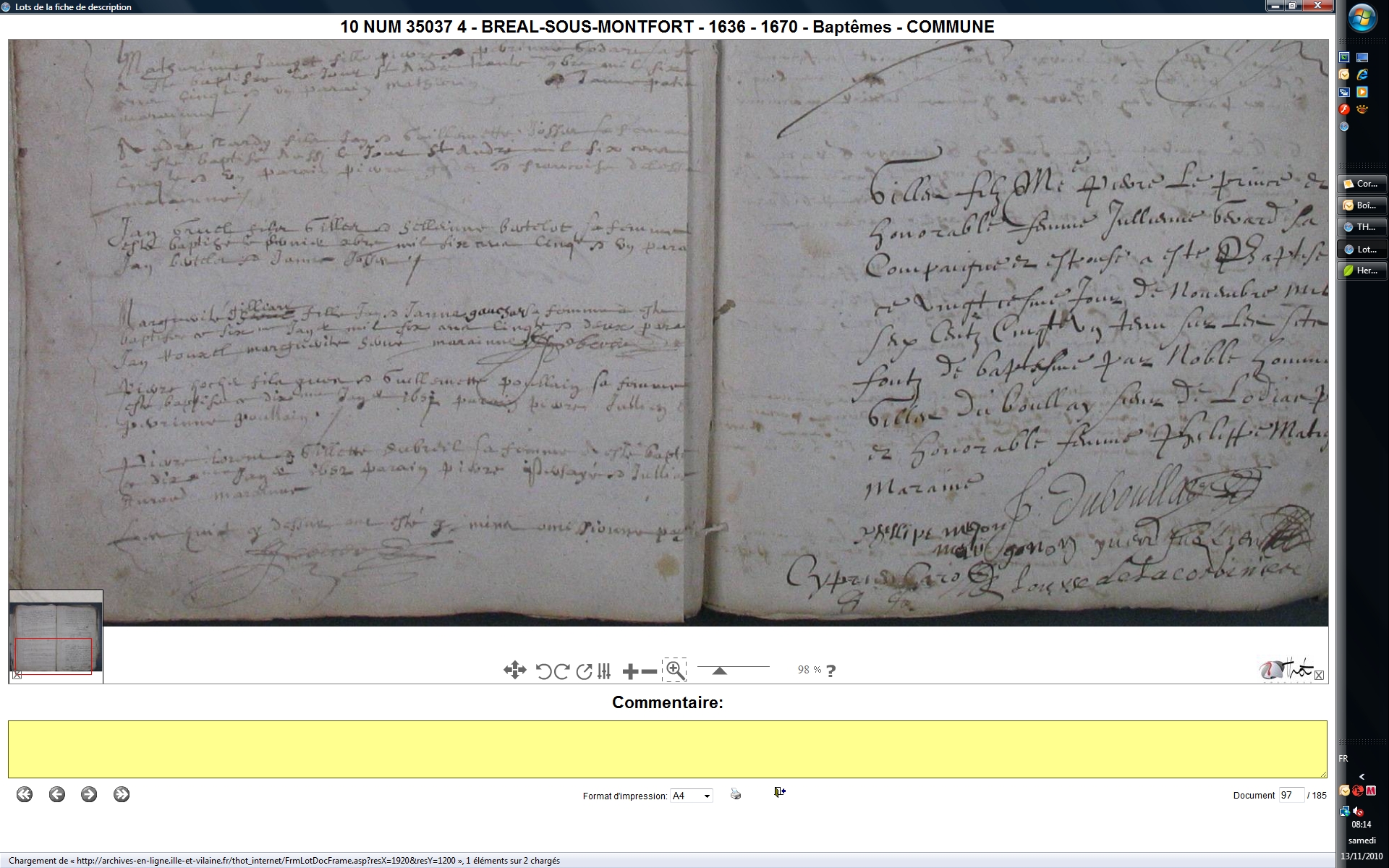Image resolution: width=1389 pixels, height=868 pixels.
Task: Print the document with printer icon
Action: tap(736, 794)
